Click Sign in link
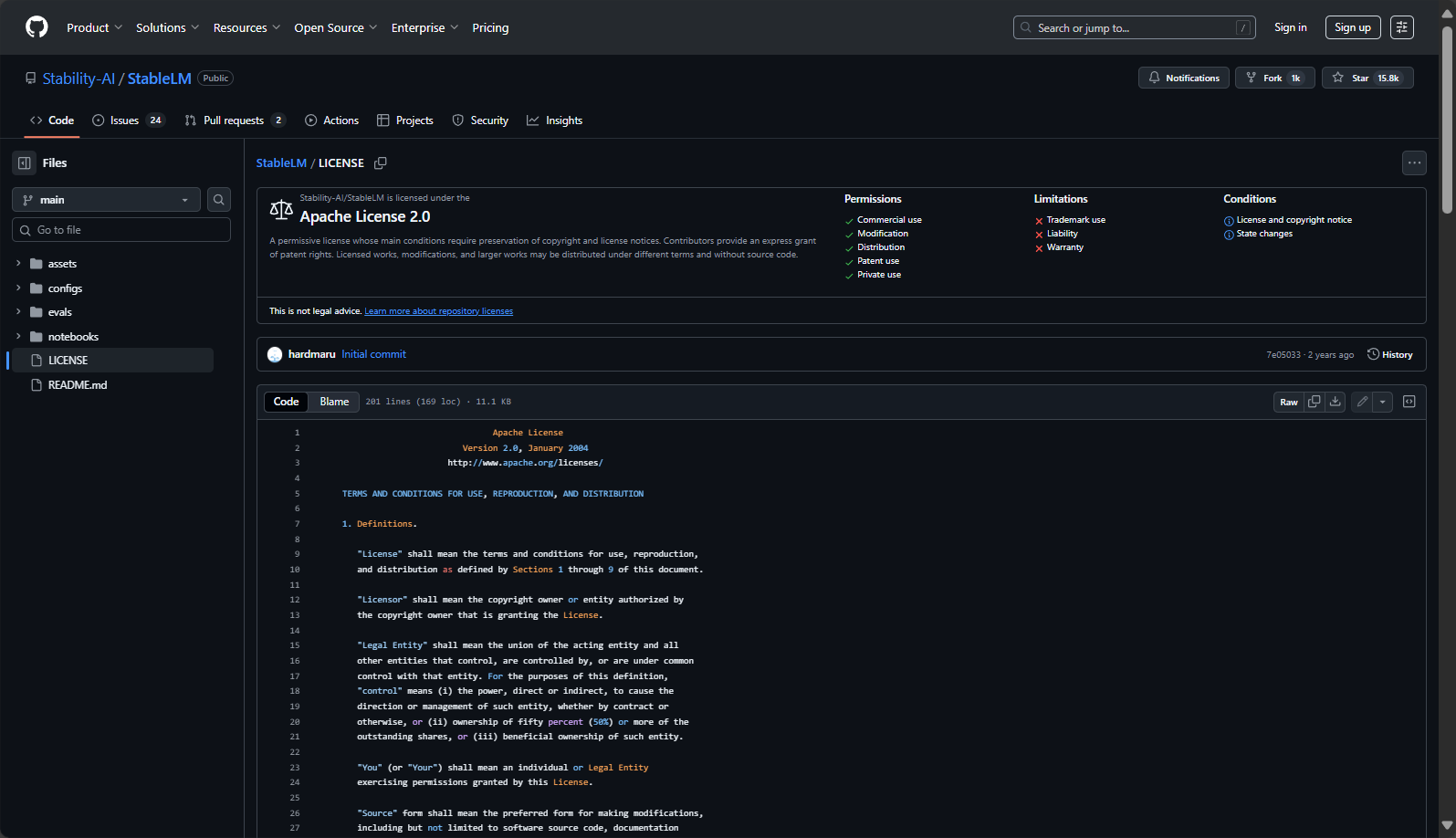 click(x=1290, y=27)
